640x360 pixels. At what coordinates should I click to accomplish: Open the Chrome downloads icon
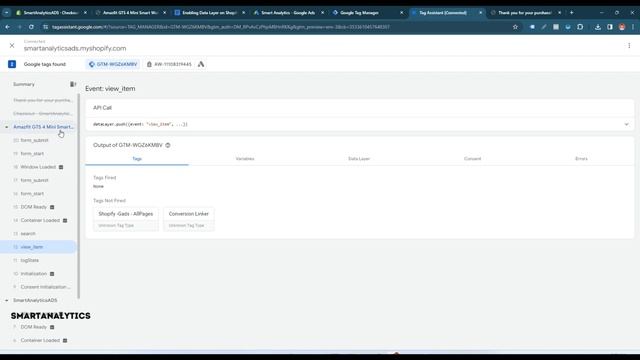[x=598, y=27]
